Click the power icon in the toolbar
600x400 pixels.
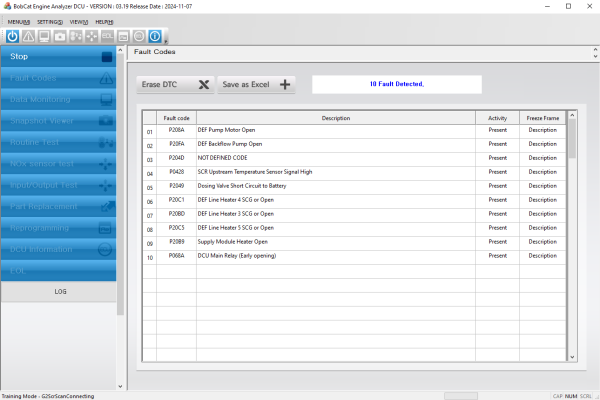(12, 36)
